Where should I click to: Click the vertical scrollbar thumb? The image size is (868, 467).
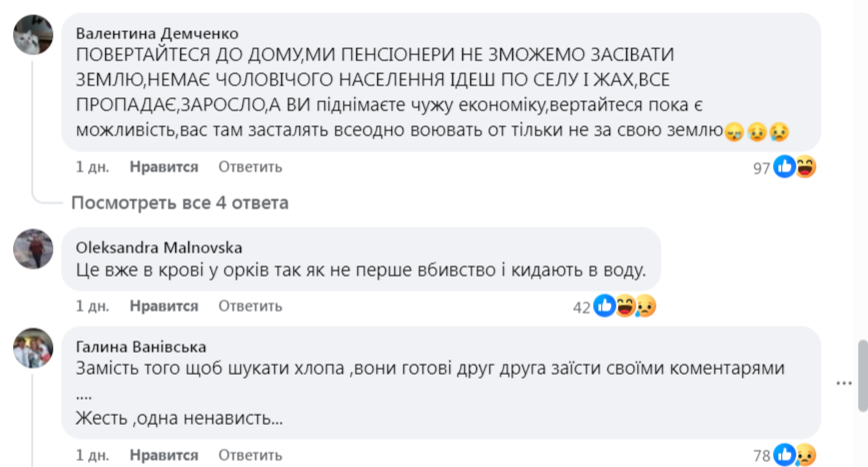pyautogui.click(x=860, y=374)
